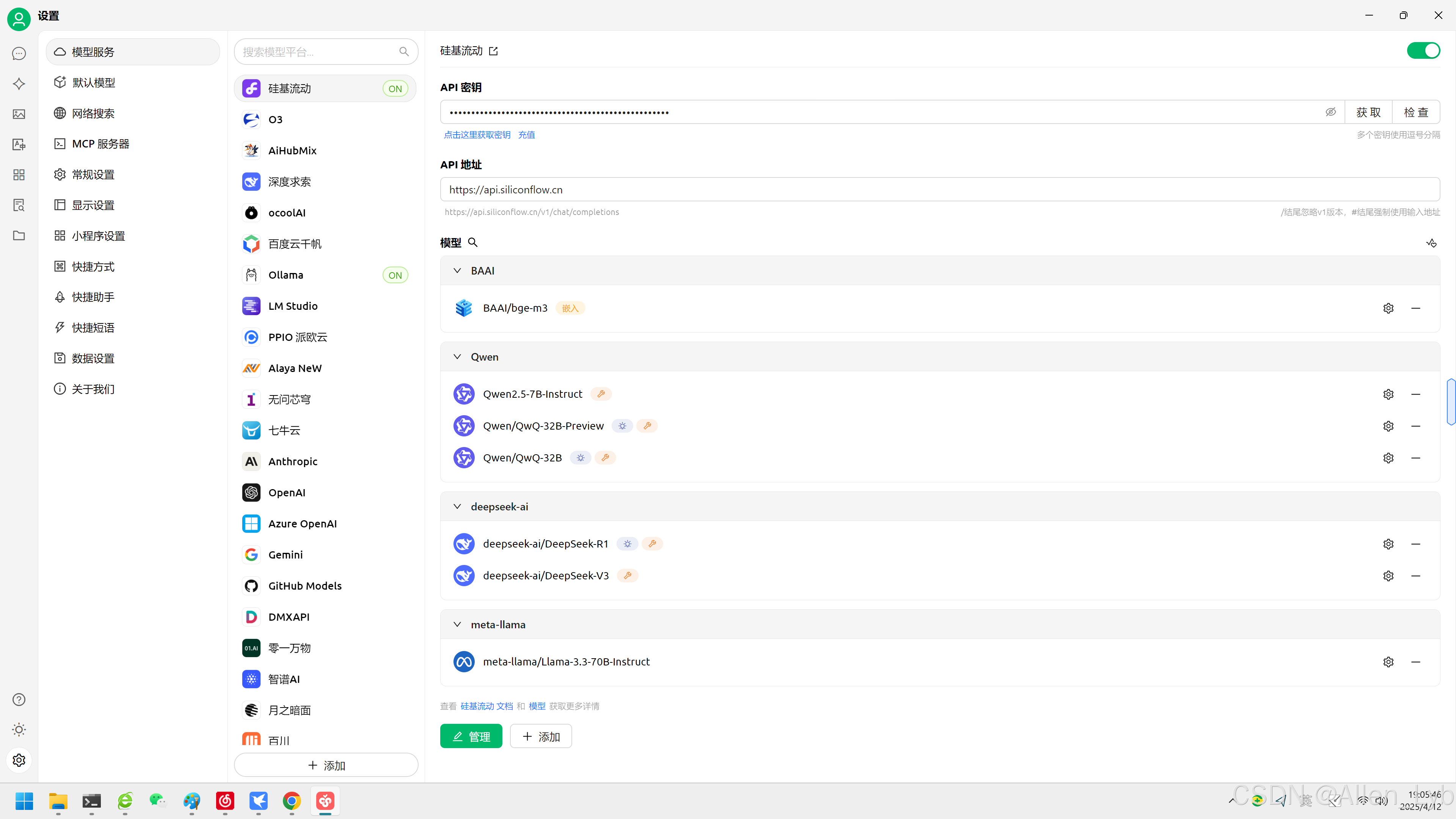The width and height of the screenshot is (1456, 819).
Task: Collapse the Qwen model group
Action: coord(457,357)
